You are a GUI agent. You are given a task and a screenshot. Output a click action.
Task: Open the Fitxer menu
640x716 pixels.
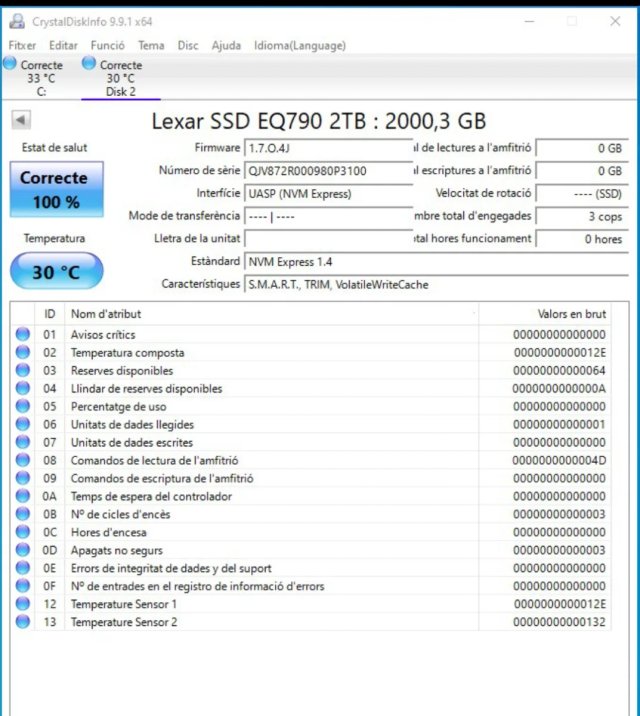[x=22, y=46]
